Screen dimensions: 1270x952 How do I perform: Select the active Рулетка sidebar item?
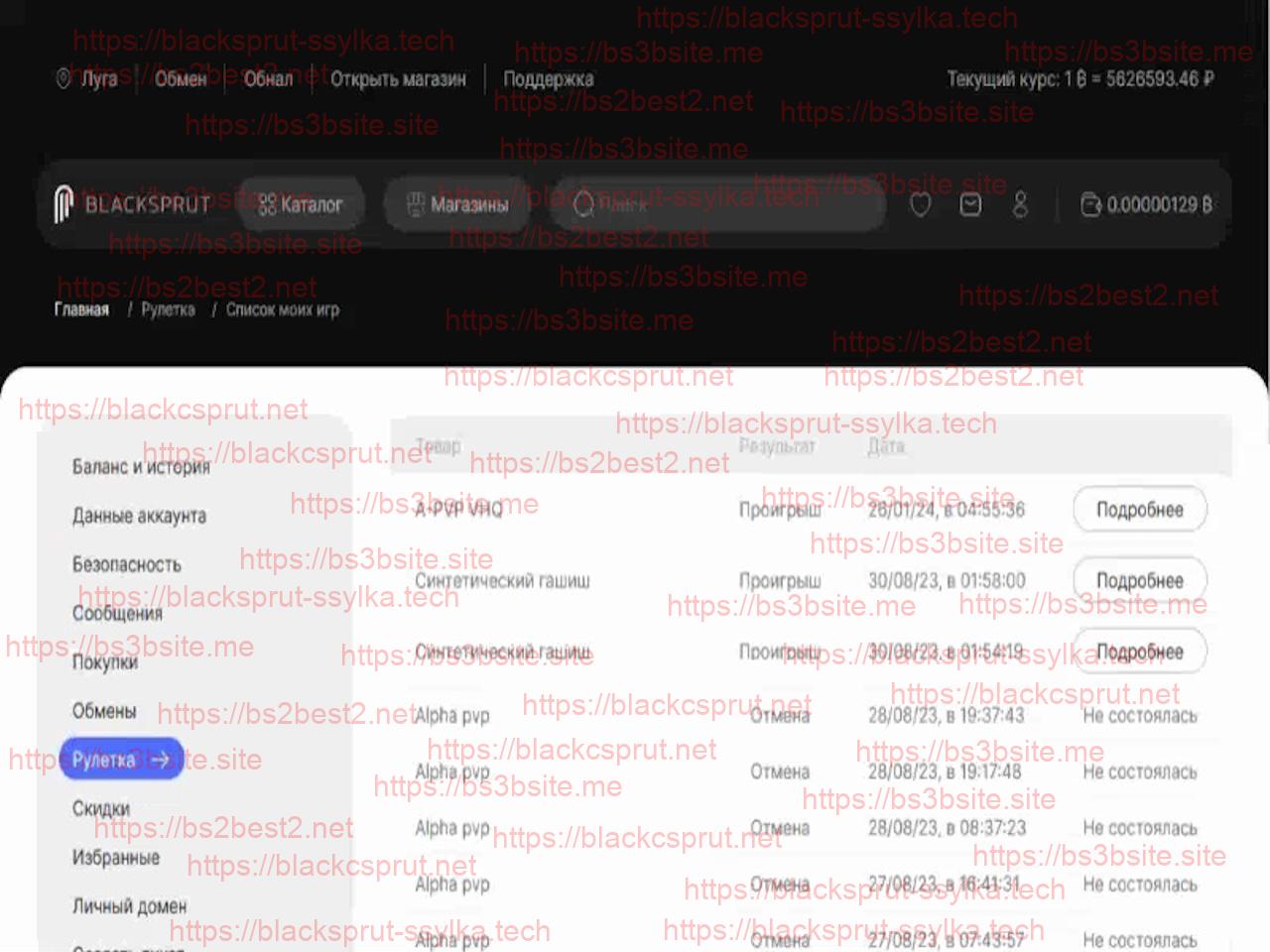[121, 760]
